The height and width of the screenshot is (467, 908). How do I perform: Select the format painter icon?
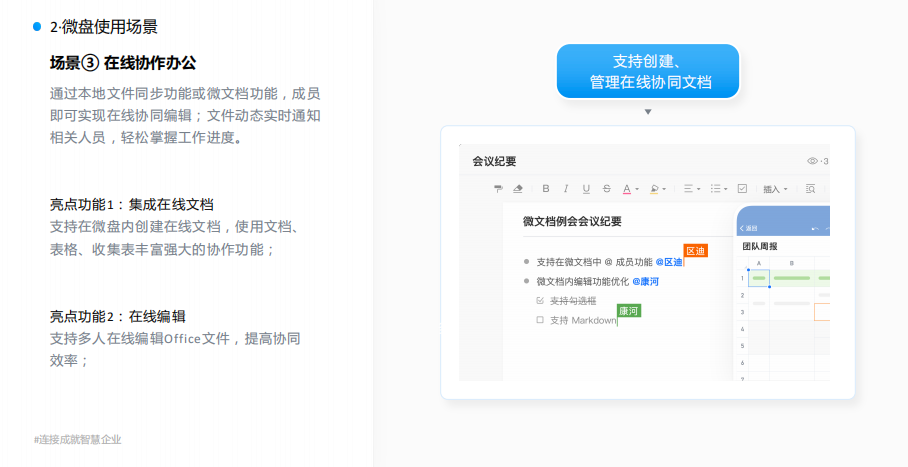click(498, 188)
